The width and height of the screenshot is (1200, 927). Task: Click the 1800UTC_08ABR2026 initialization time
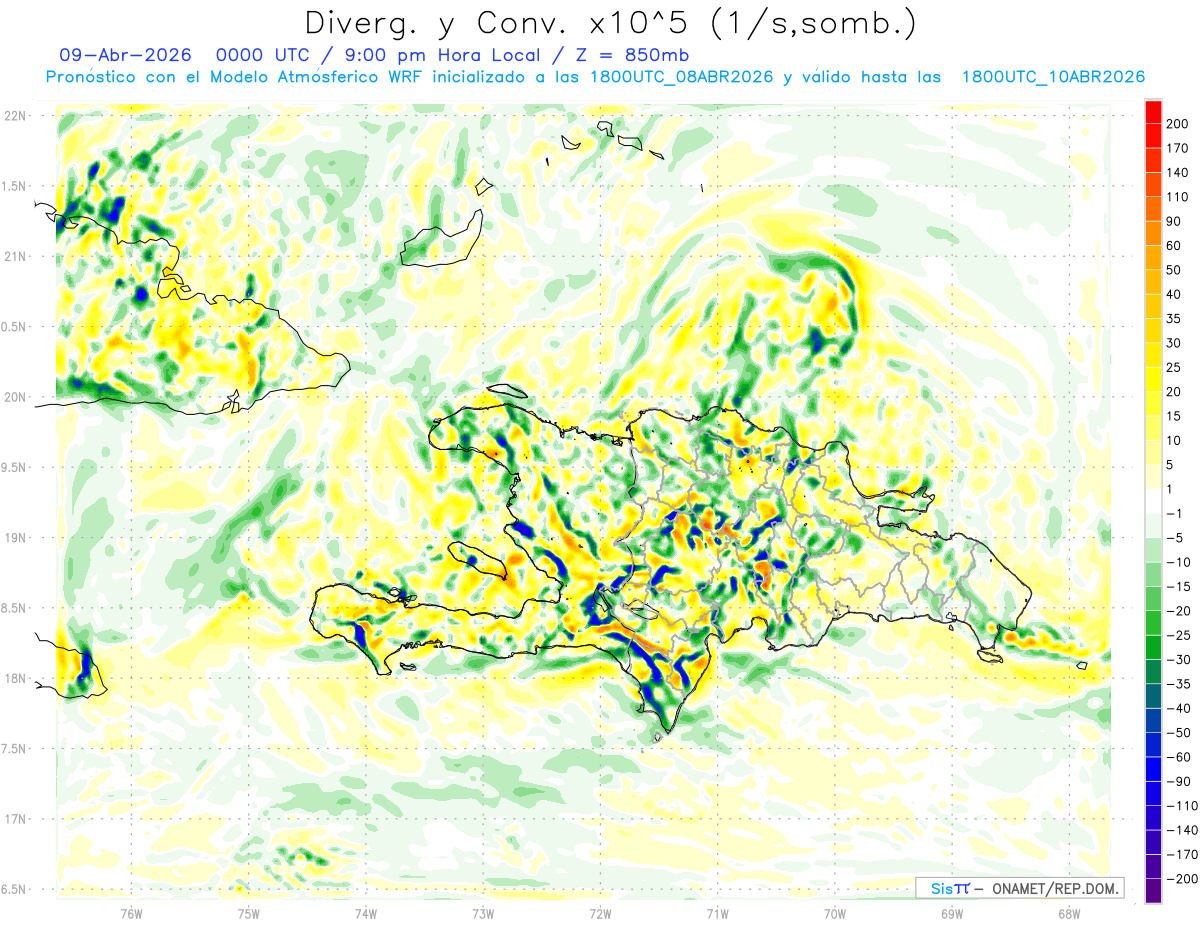(x=681, y=77)
